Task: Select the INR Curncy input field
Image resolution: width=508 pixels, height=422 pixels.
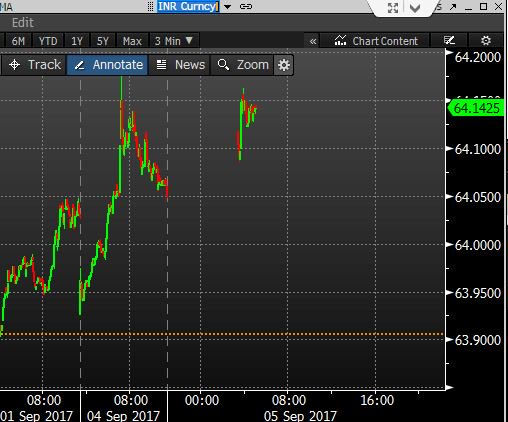Action: pos(188,6)
